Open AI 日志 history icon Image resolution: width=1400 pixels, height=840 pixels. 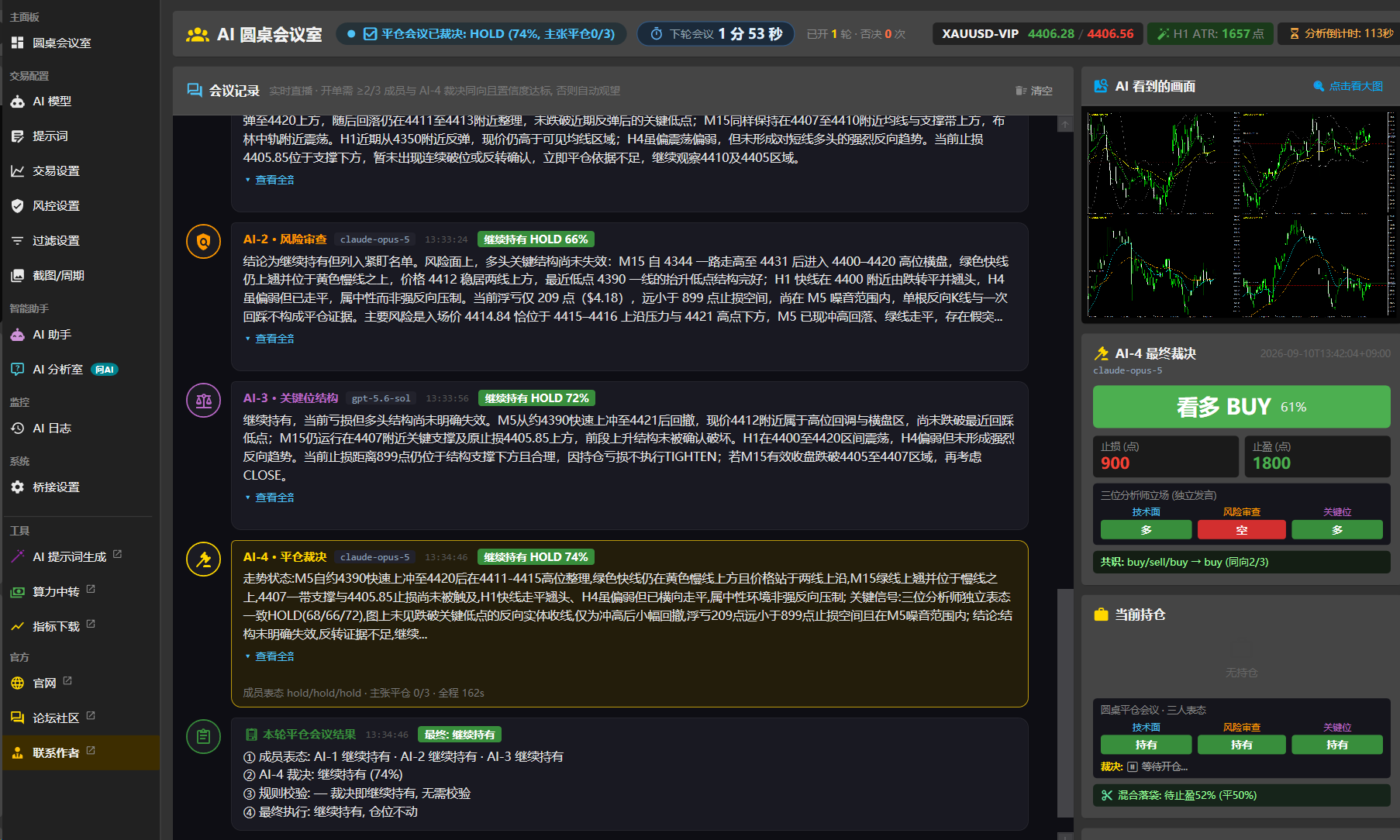point(18,428)
